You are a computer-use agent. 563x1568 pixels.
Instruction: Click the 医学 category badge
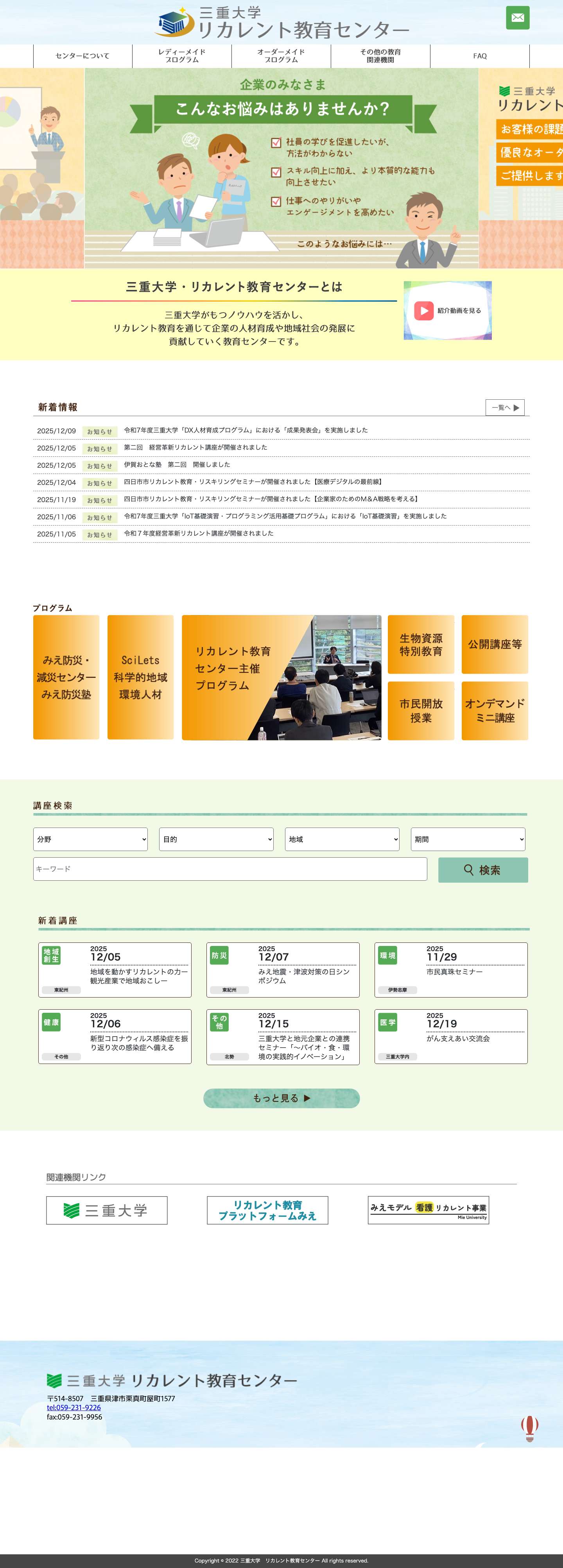(387, 1023)
